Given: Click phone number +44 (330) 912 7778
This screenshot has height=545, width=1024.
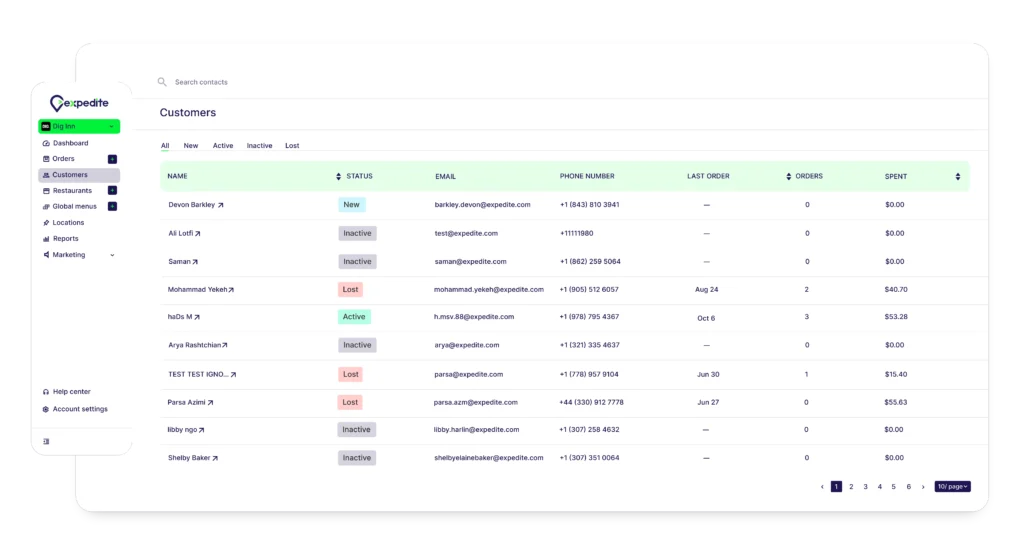Looking at the screenshot, I should tap(591, 402).
